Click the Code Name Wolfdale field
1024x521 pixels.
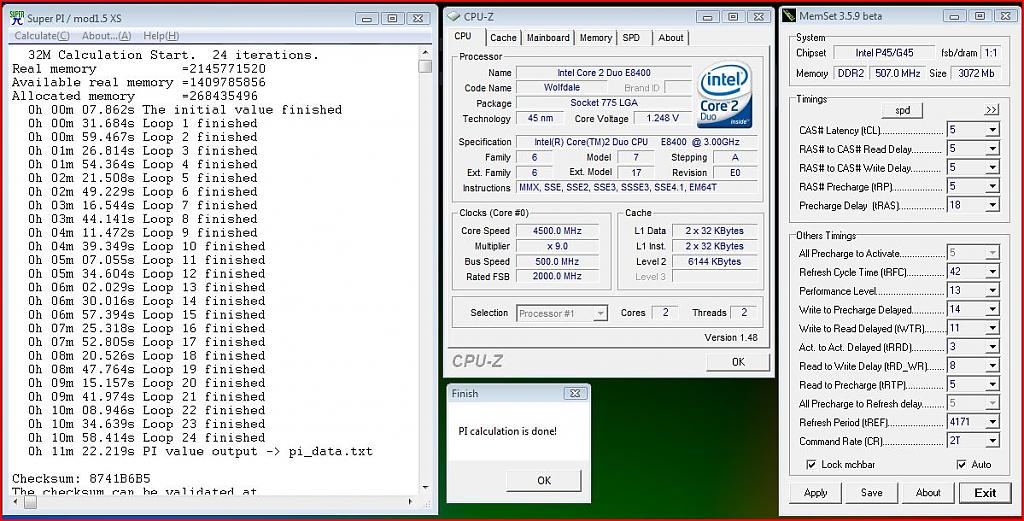click(562, 87)
